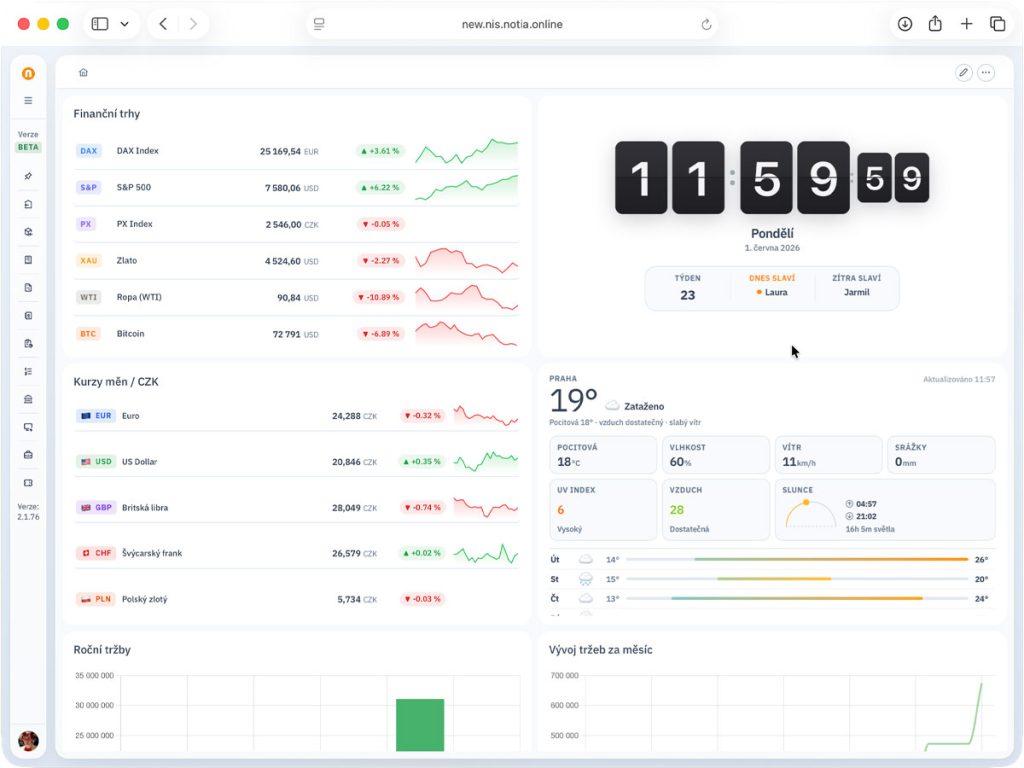Click the PX Index row
Viewport: 1024px width, 768px height.
click(x=296, y=224)
